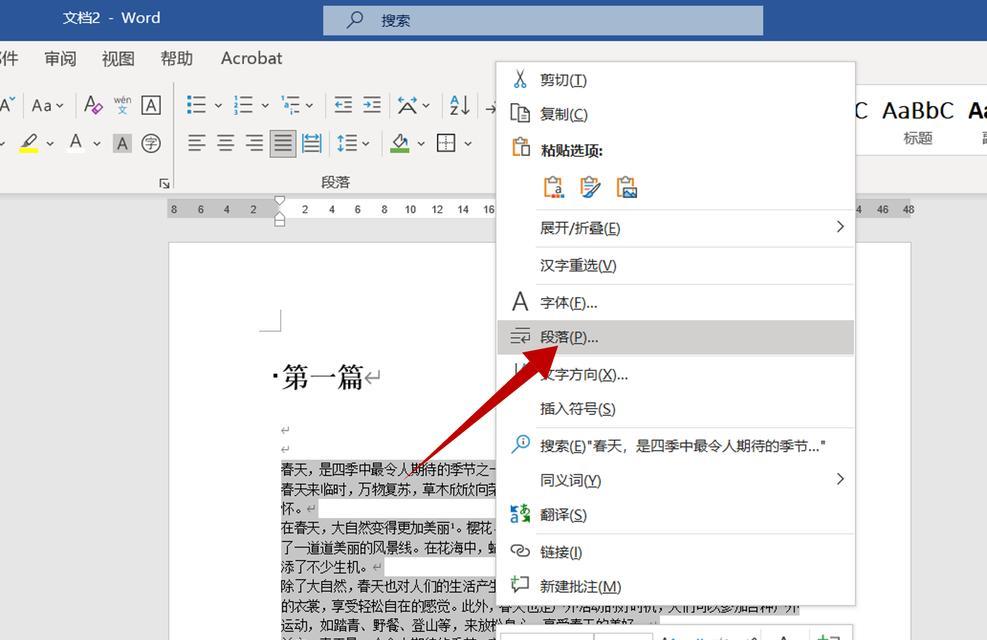987x640 pixels.
Task: Open the 视图 ribbon tab
Action: (x=118, y=59)
